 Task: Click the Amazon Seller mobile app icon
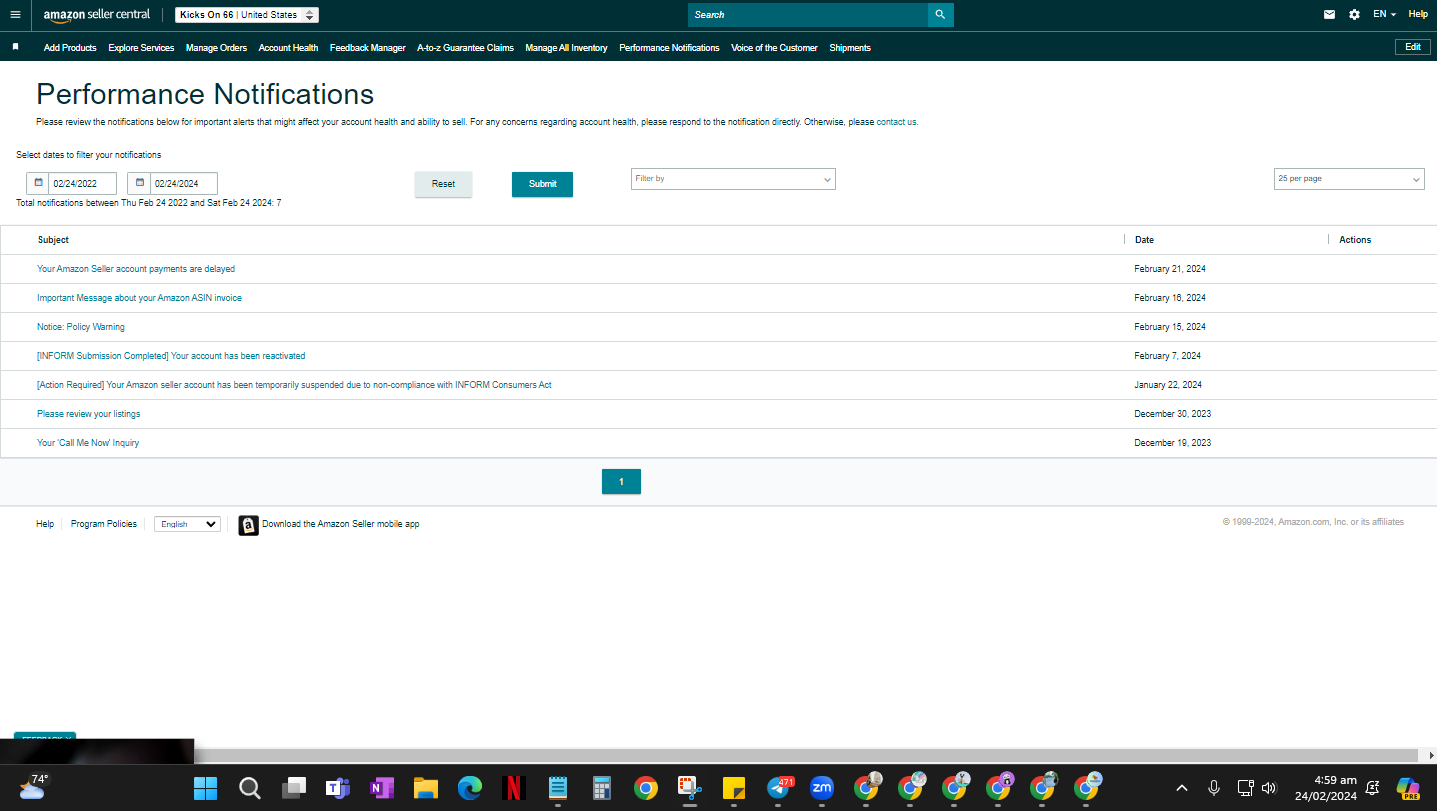pos(248,525)
